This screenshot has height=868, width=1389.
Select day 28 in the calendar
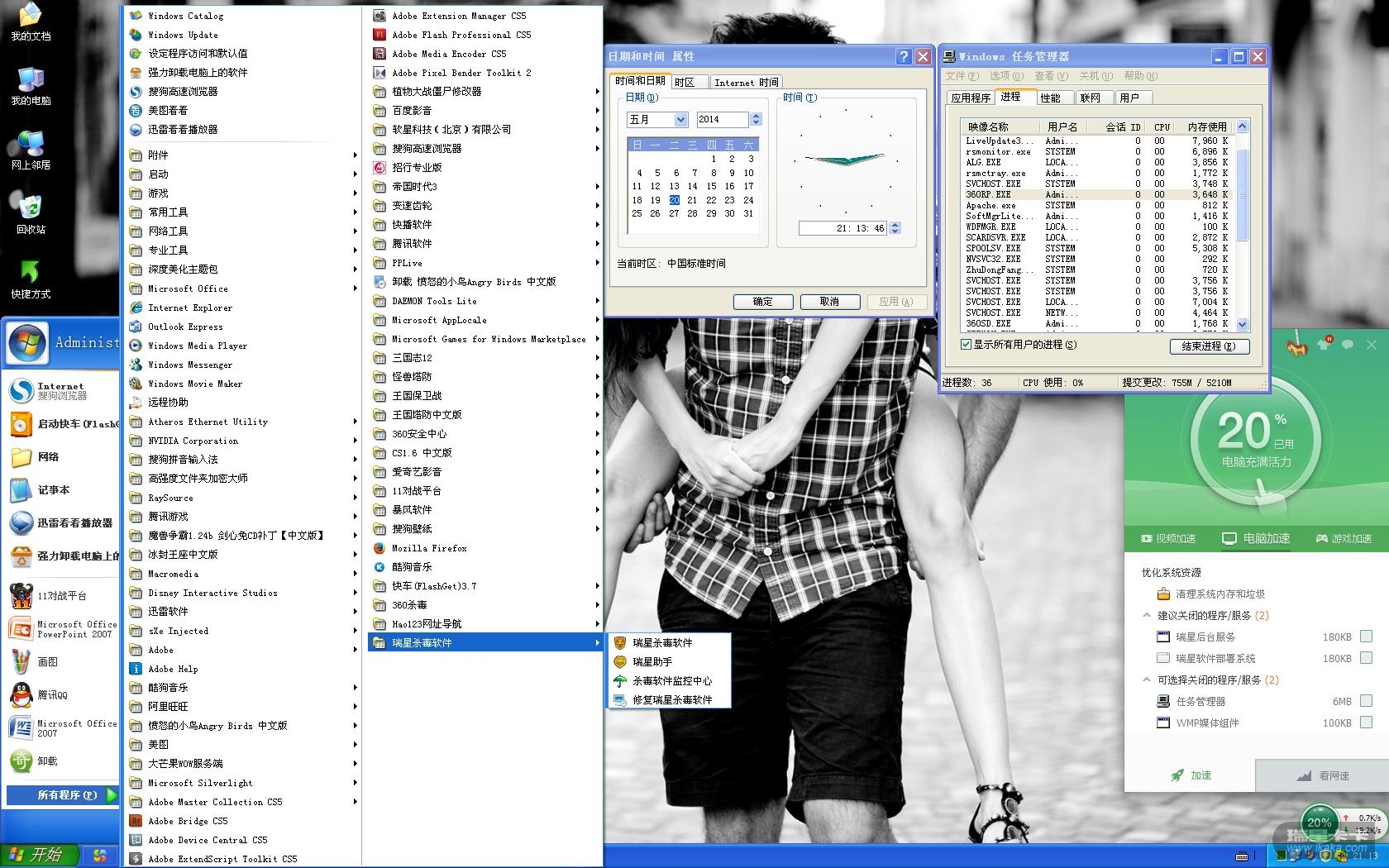(x=692, y=213)
